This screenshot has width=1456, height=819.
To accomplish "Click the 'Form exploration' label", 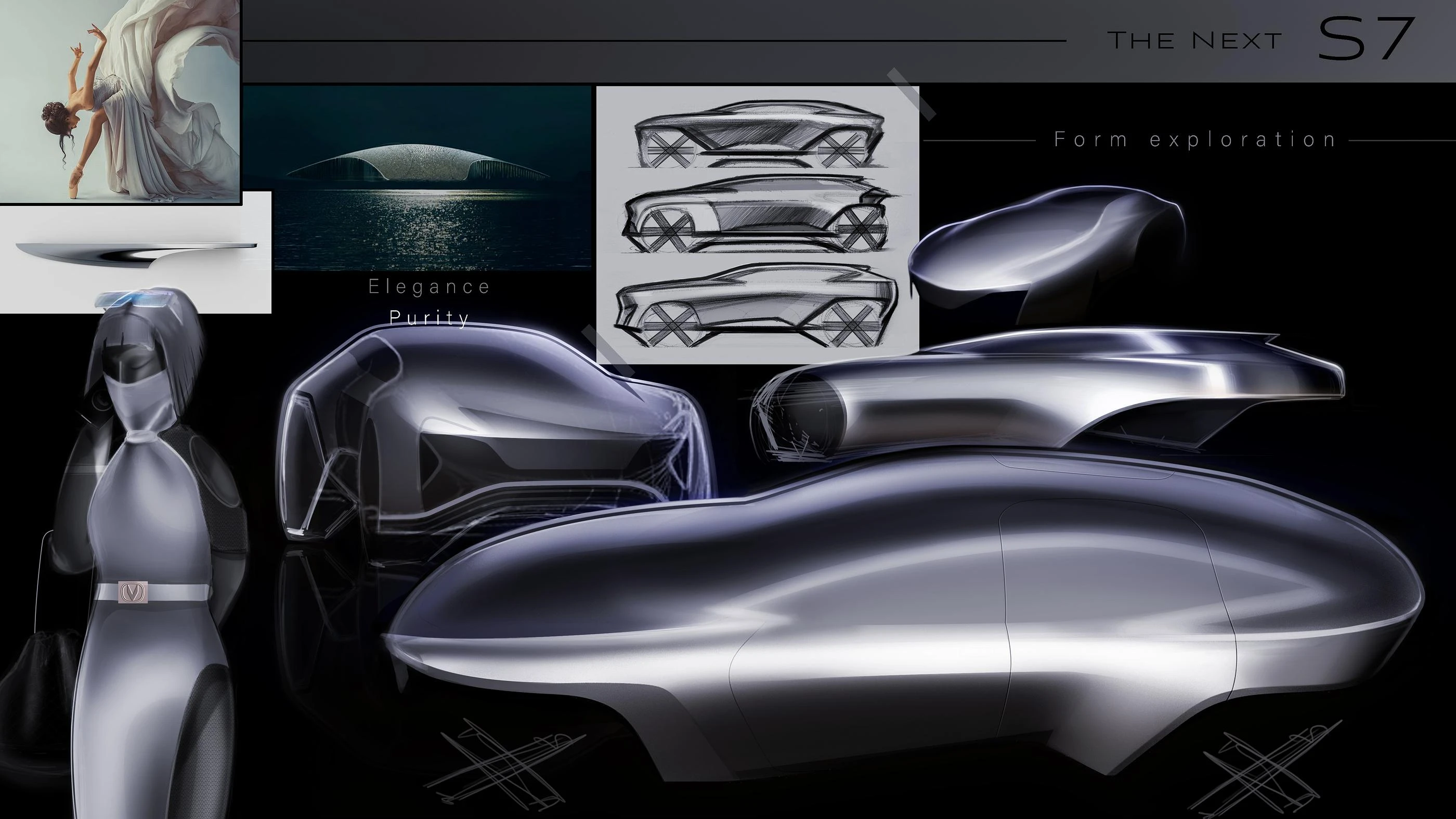I will click(x=1195, y=139).
